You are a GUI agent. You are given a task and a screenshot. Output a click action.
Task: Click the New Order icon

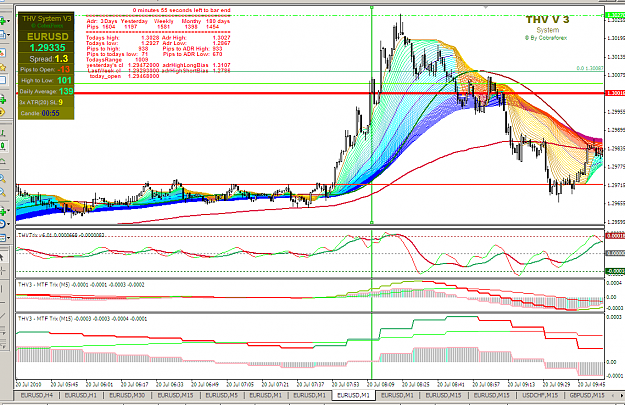click(2, 99)
